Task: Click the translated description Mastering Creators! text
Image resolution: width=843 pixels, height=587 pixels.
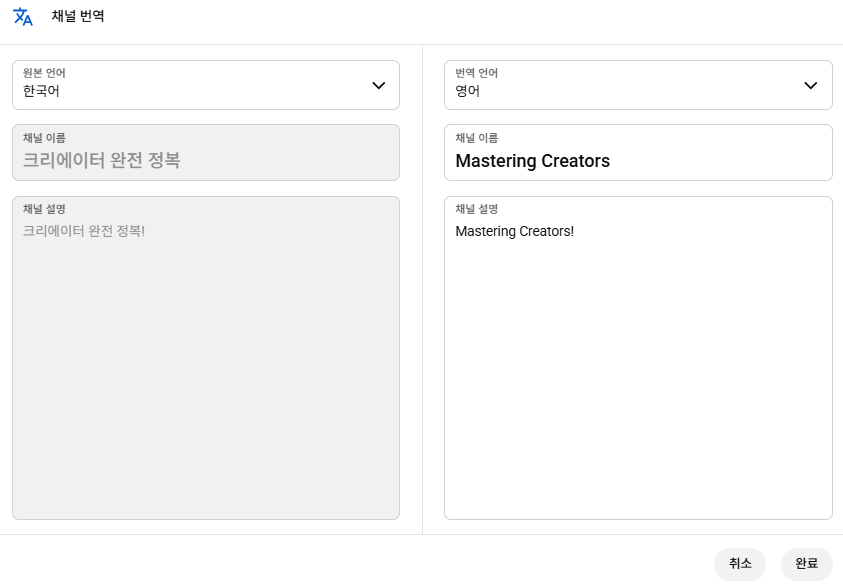Action: 514,231
